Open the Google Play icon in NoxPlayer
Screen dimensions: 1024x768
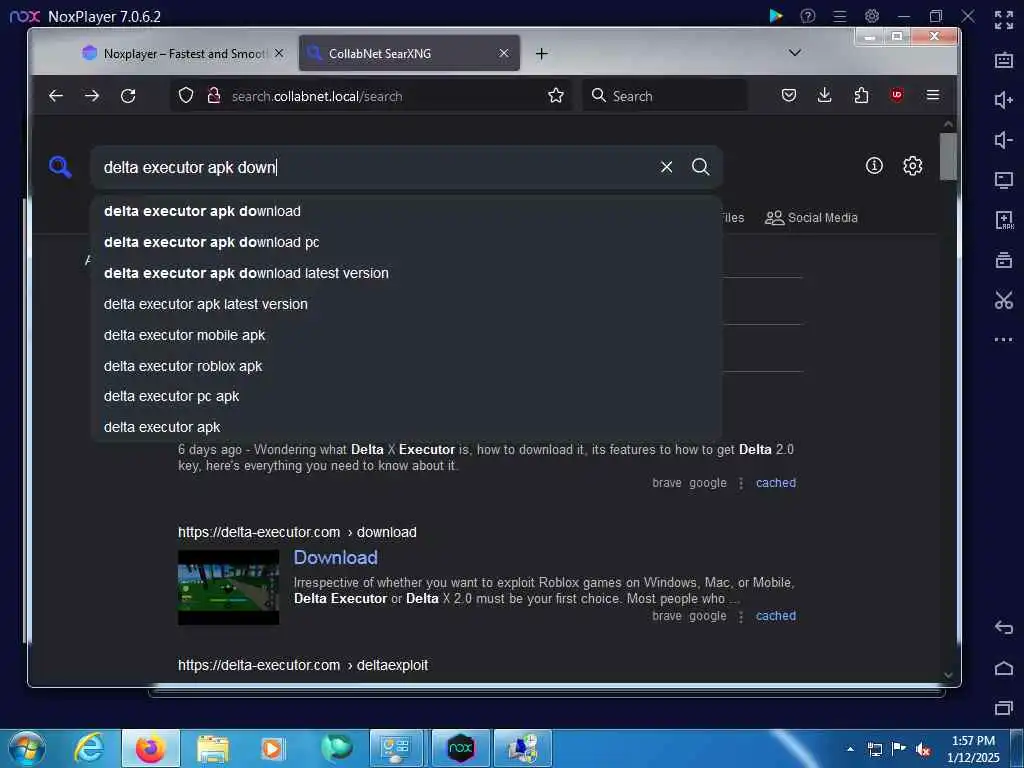pos(775,16)
